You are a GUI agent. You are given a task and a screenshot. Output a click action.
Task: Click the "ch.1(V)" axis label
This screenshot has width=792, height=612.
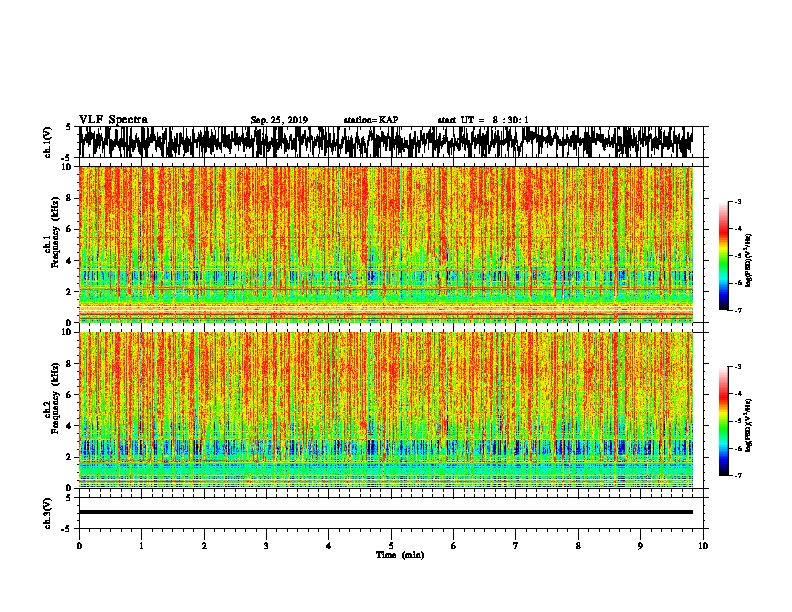tap(47, 142)
